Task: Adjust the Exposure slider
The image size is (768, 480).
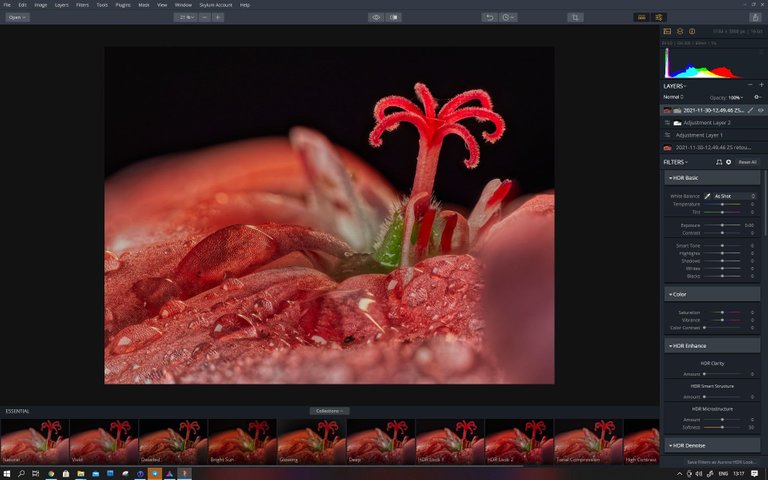Action: click(x=722, y=225)
